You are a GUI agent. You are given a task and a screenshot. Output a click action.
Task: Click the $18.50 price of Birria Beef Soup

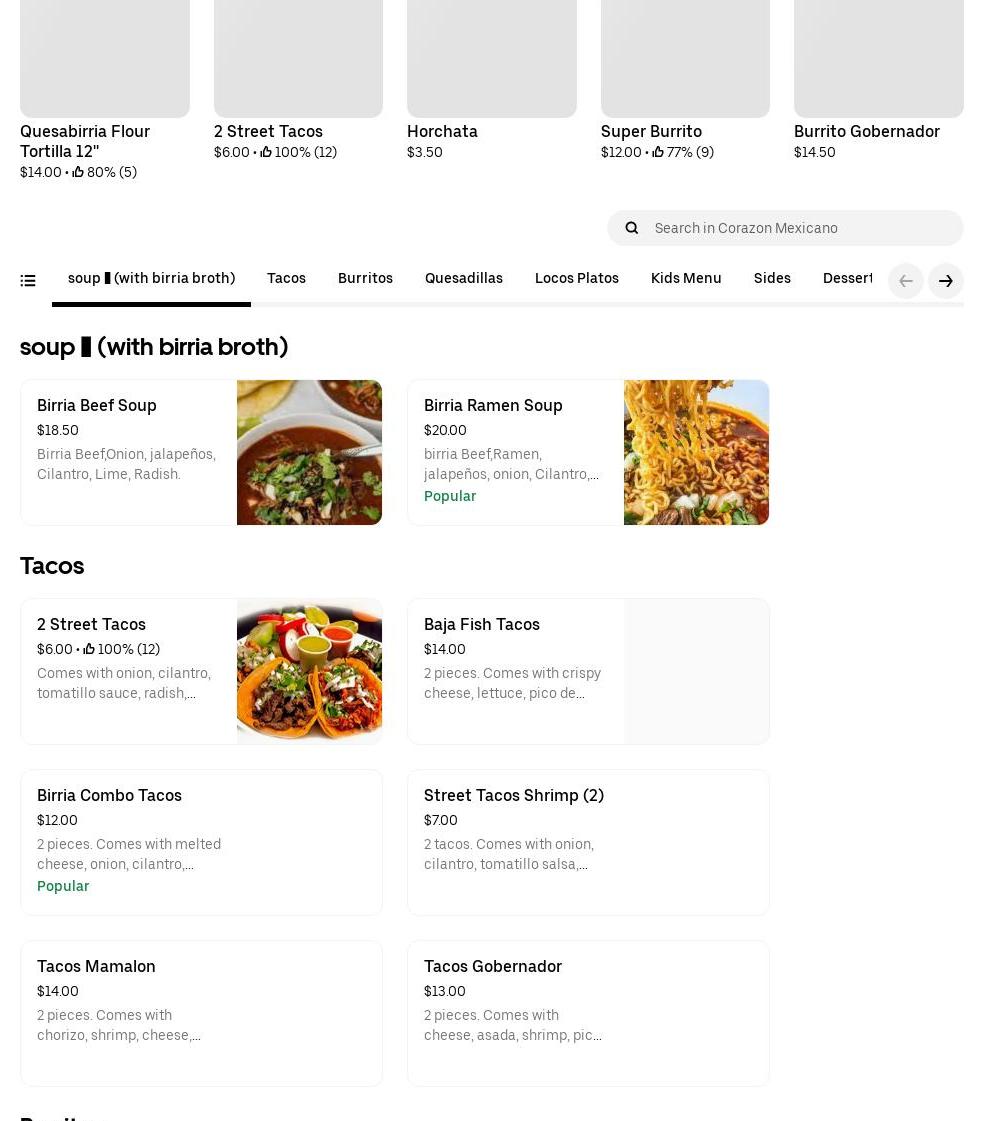(58, 430)
